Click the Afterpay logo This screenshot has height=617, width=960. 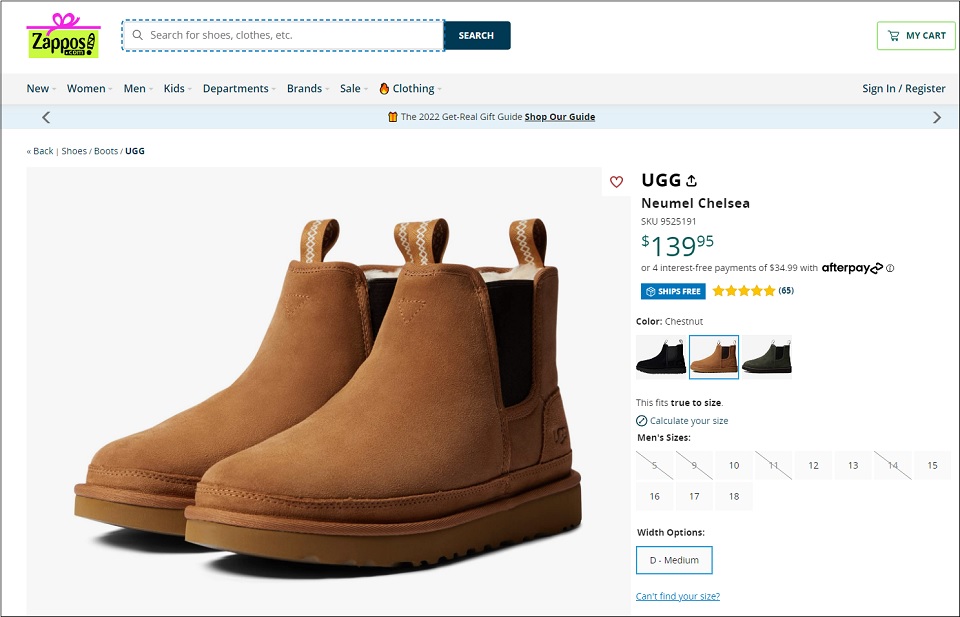click(852, 267)
